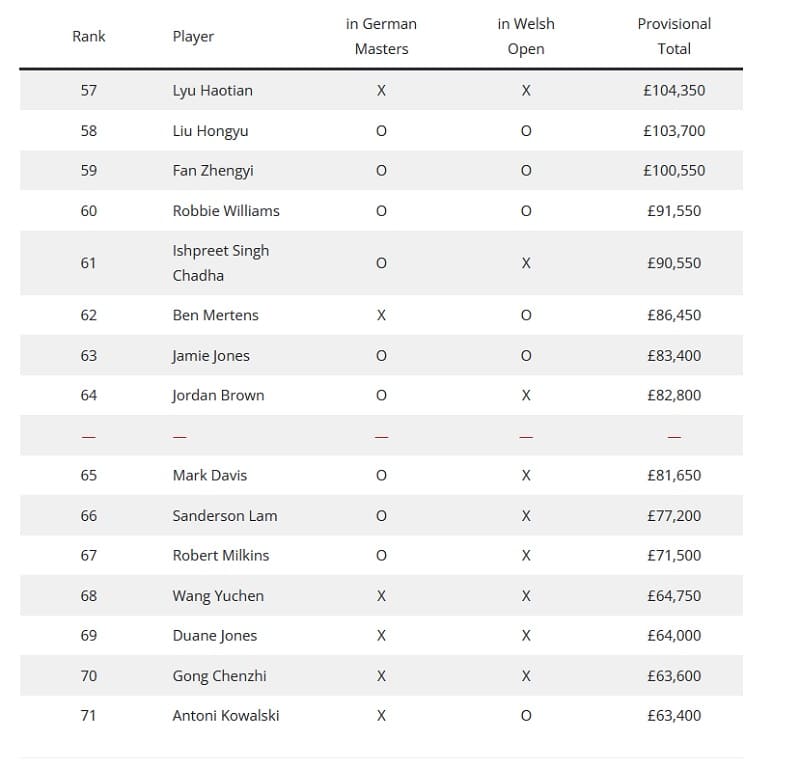Click the Rank column header
800x767 pixels.
[89, 36]
